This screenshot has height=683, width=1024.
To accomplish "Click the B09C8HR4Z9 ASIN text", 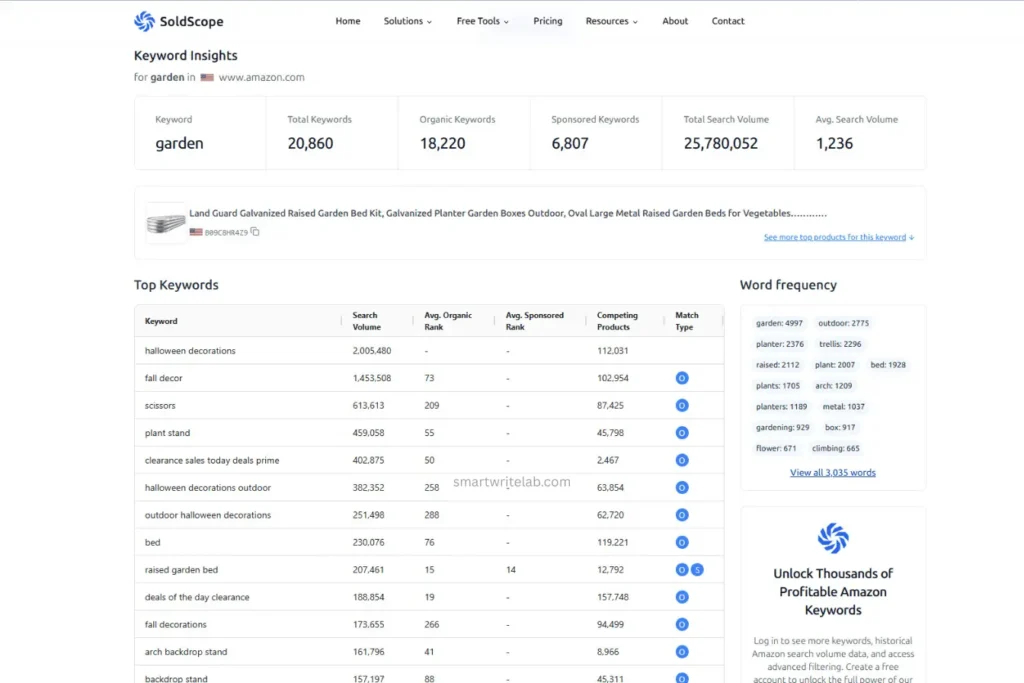I will pyautogui.click(x=226, y=232).
